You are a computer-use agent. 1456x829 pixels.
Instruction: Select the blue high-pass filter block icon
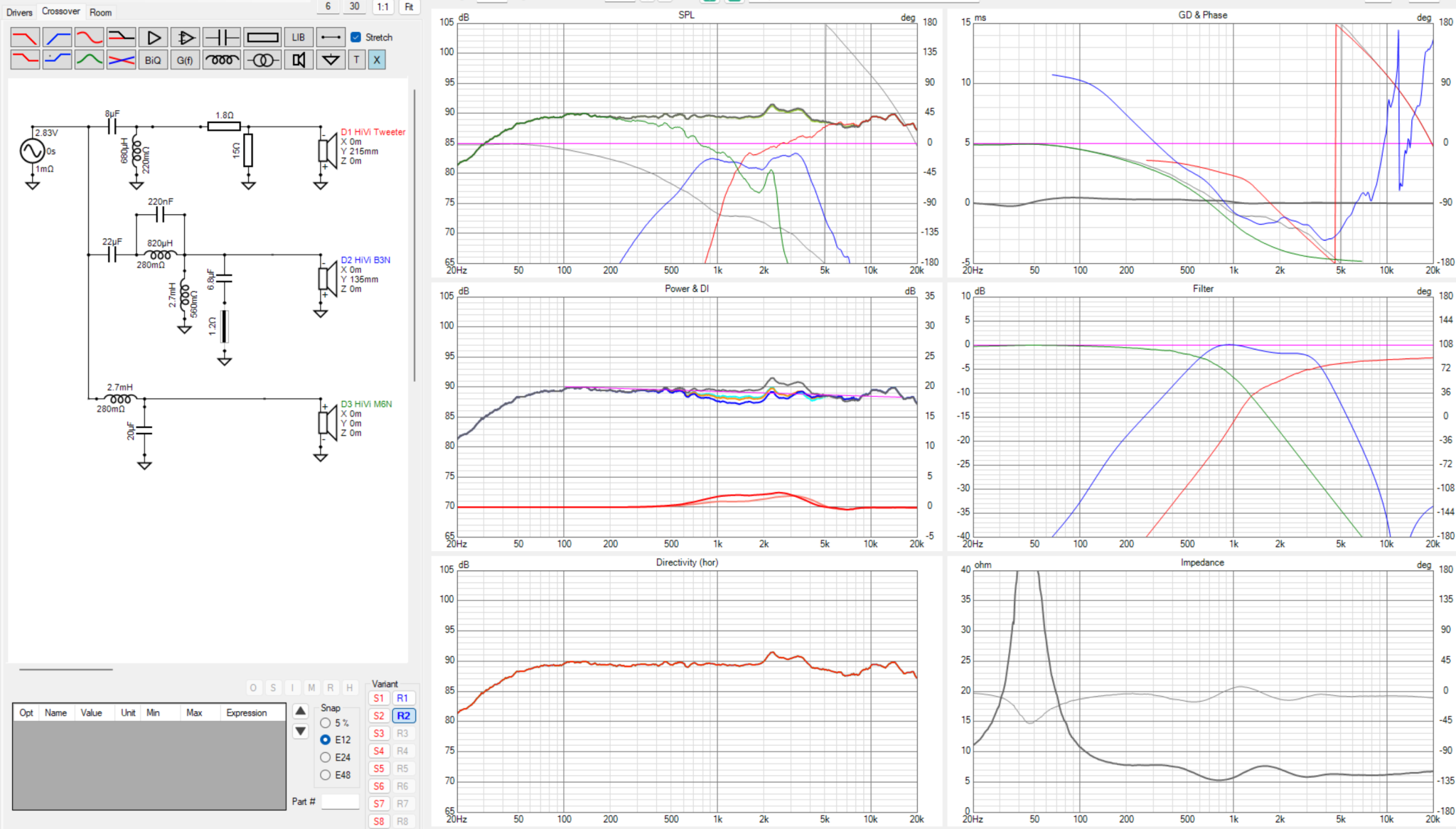tap(57, 37)
